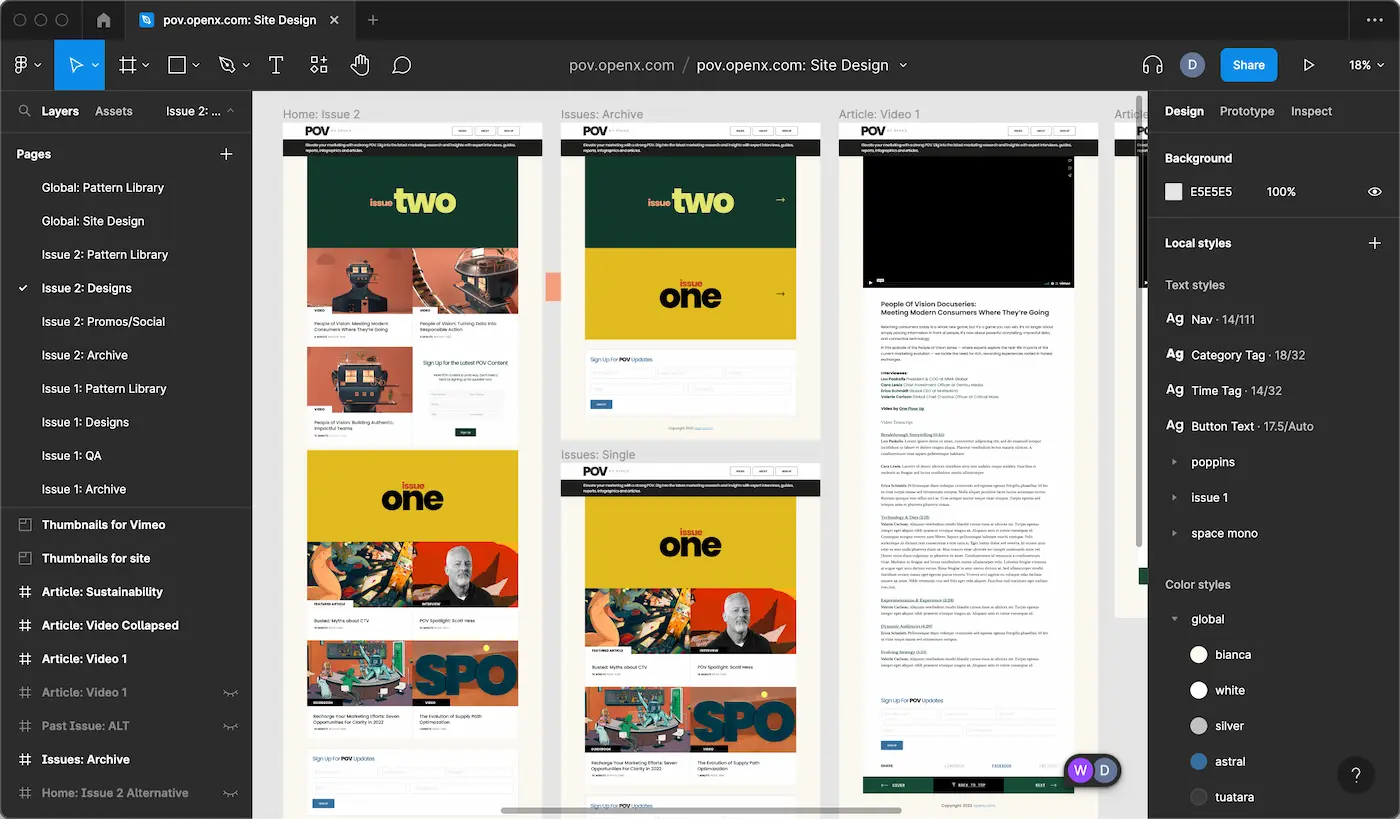The height and width of the screenshot is (819, 1400).
Task: Open the pov.openx.com project link
Action: point(622,65)
